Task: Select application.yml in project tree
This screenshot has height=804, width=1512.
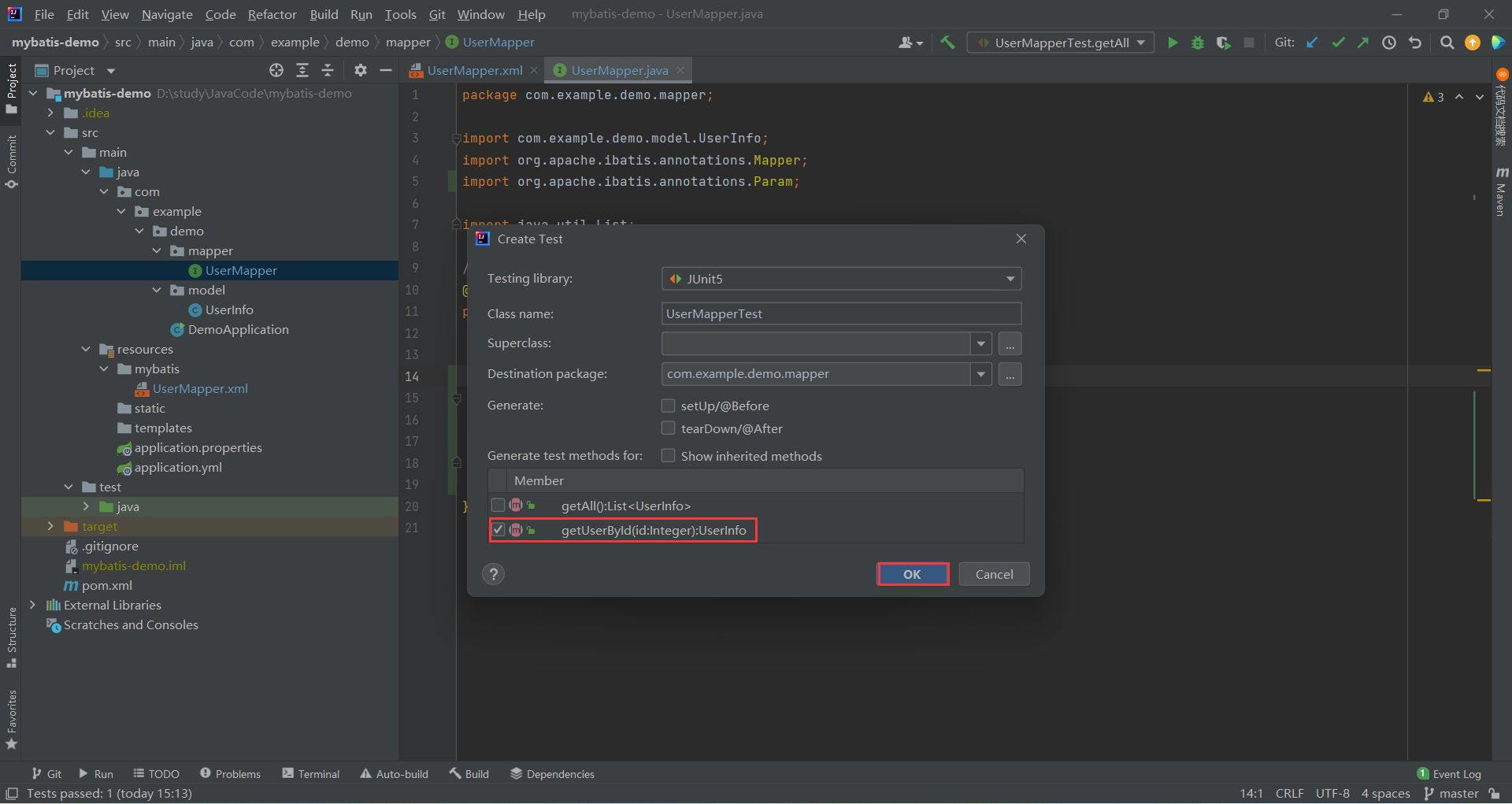Action: pyautogui.click(x=178, y=467)
